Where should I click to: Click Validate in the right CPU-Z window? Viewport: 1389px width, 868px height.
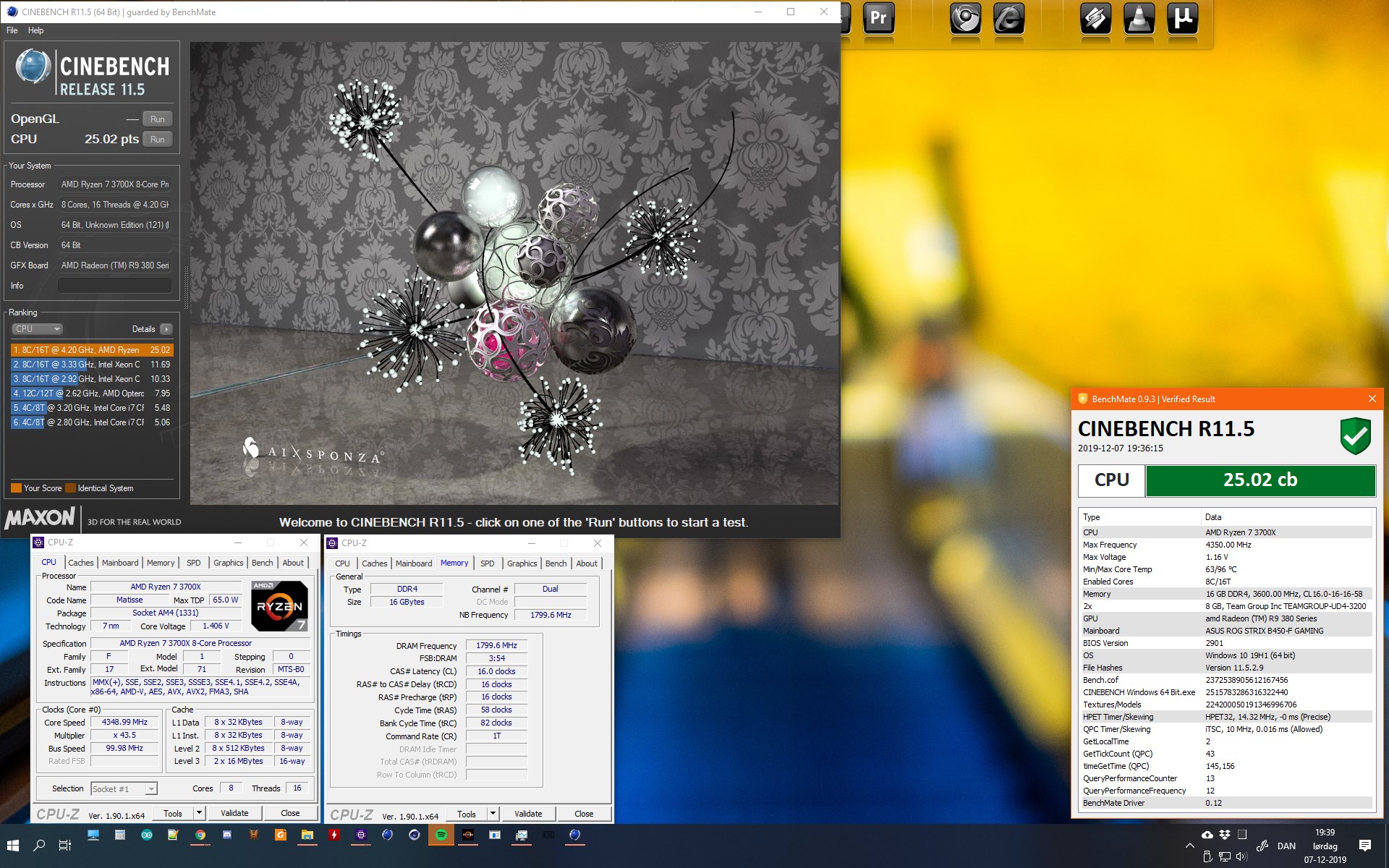(528, 814)
